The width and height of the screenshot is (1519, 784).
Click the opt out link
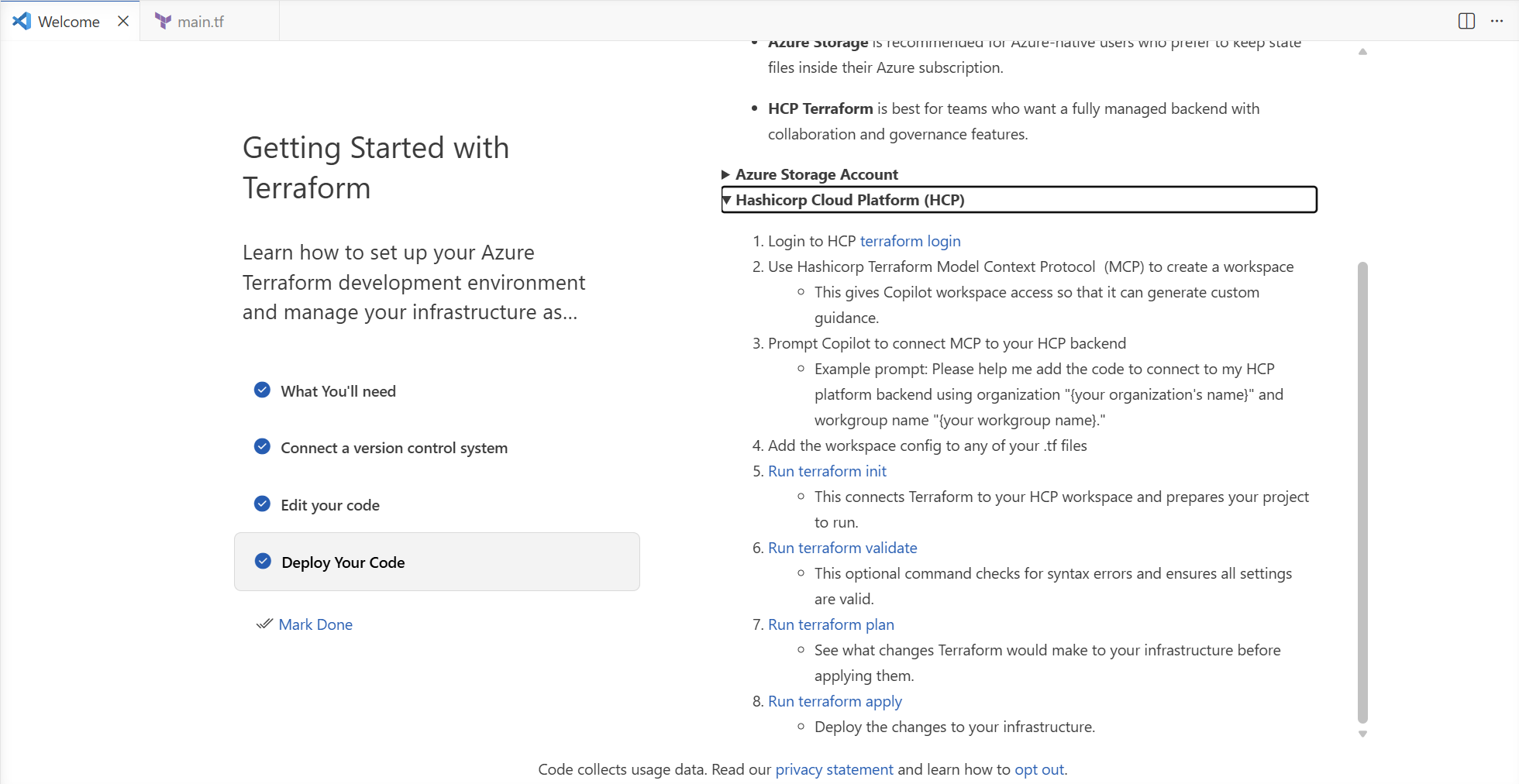point(1039,769)
